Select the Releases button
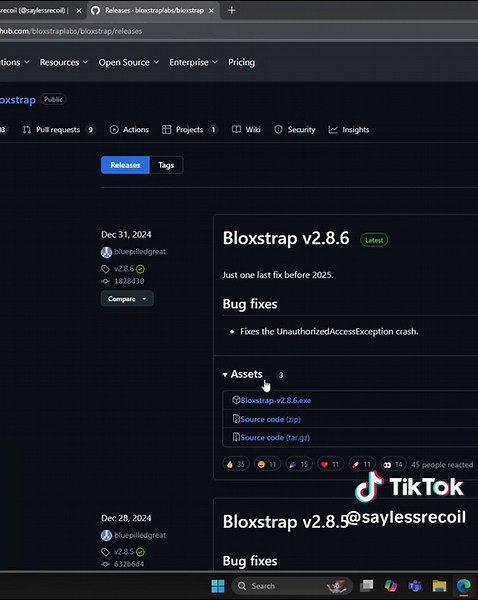Screen dimensions: 478x600 125,165
